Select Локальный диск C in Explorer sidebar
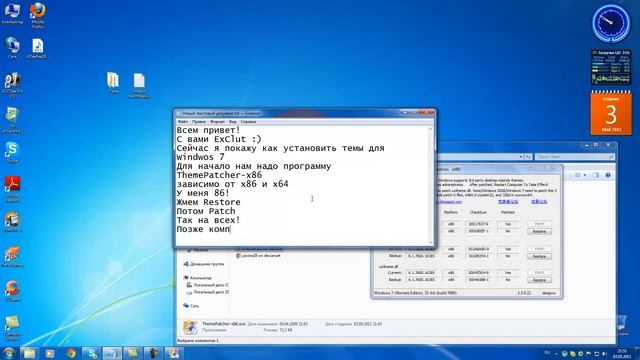The height and width of the screenshot is (360, 640). click(x=208, y=285)
